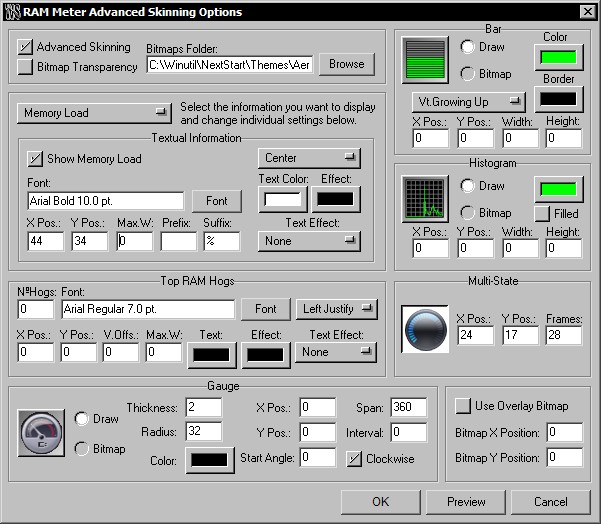This screenshot has height=524, width=601.
Task: Select Bitmap radio in Bar group
Action: 467,74
